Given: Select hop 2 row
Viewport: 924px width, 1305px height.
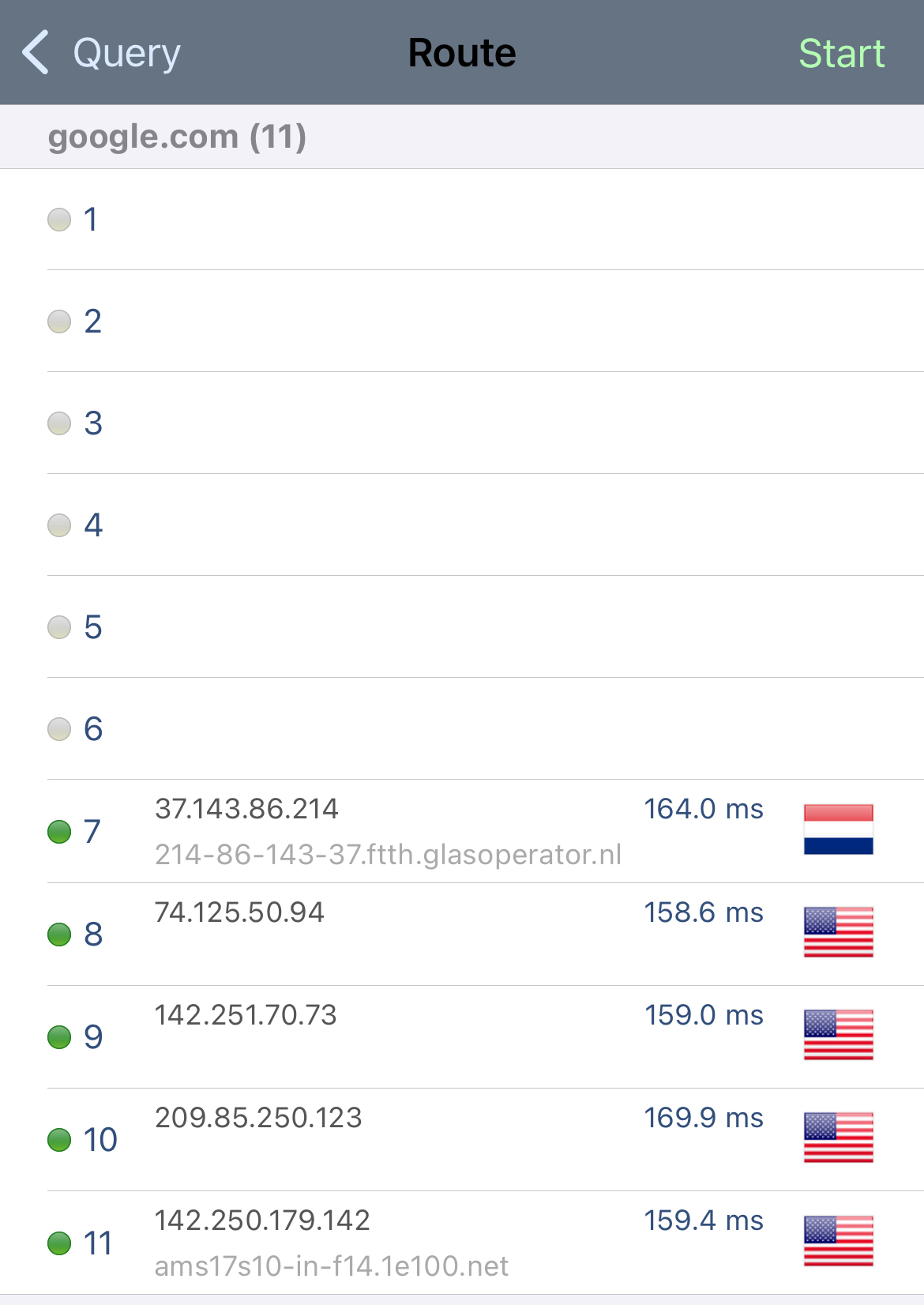Looking at the screenshot, I should (462, 322).
